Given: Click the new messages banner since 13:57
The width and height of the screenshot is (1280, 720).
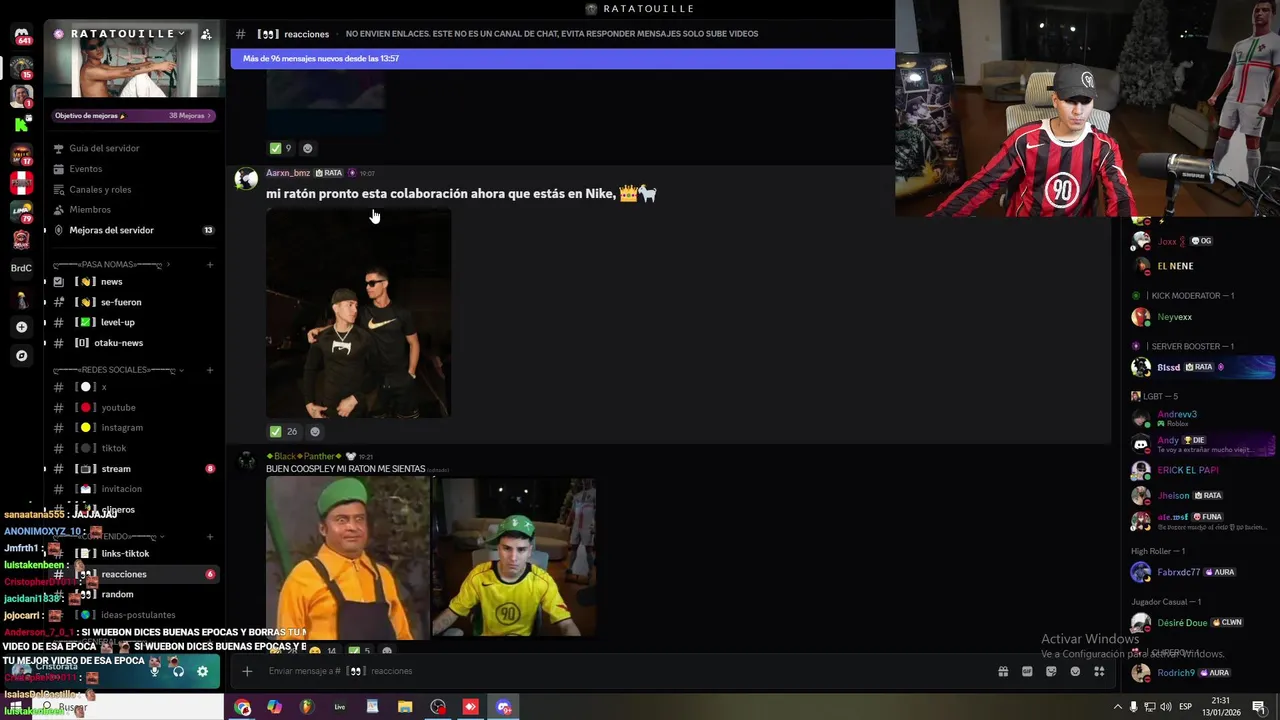Looking at the screenshot, I should (x=562, y=58).
